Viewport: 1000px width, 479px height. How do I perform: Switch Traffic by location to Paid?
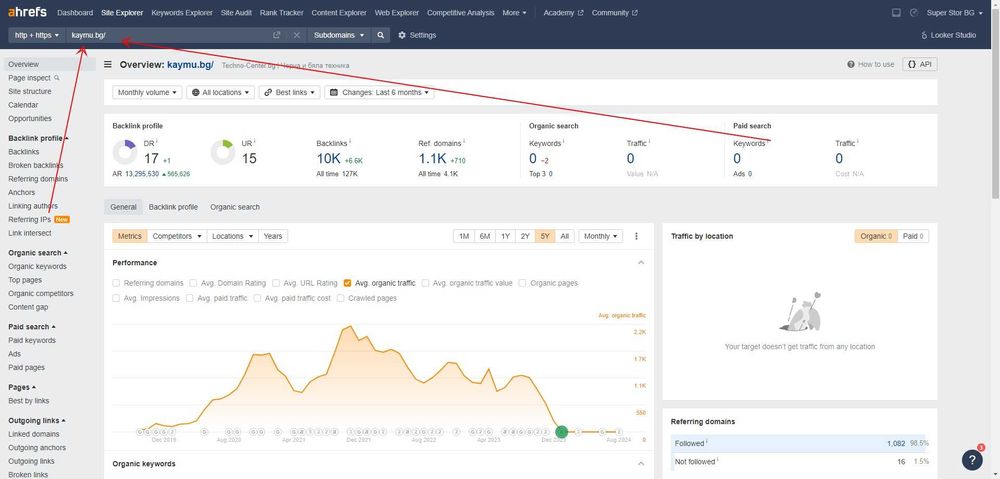click(913, 236)
